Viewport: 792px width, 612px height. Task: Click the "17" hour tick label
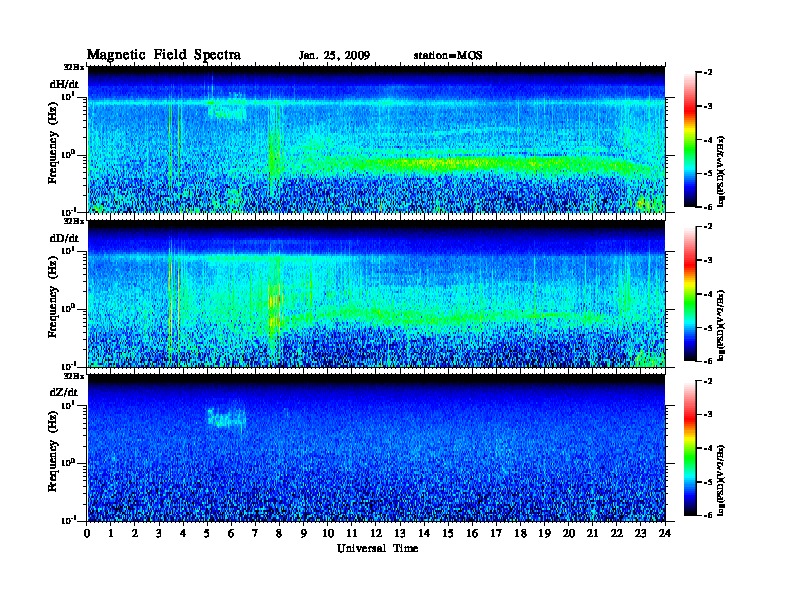tap(497, 534)
